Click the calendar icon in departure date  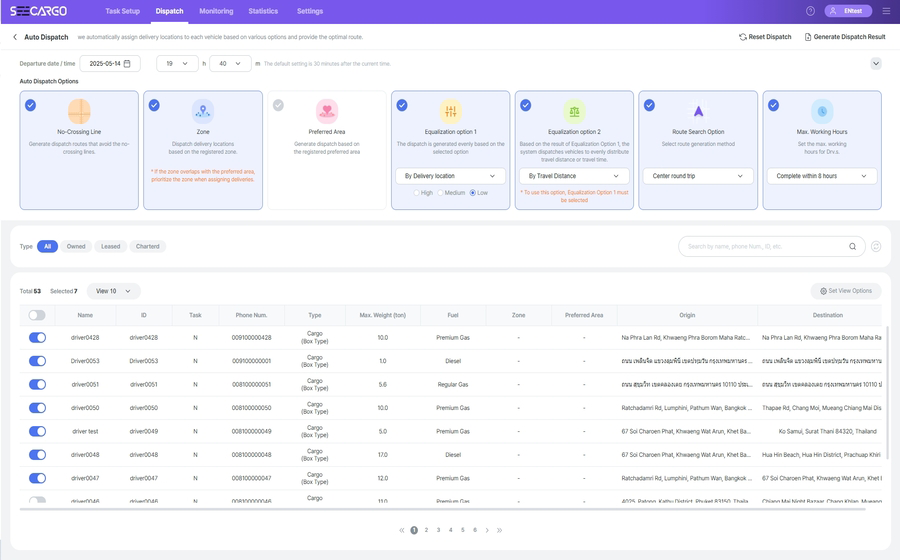pos(127,64)
